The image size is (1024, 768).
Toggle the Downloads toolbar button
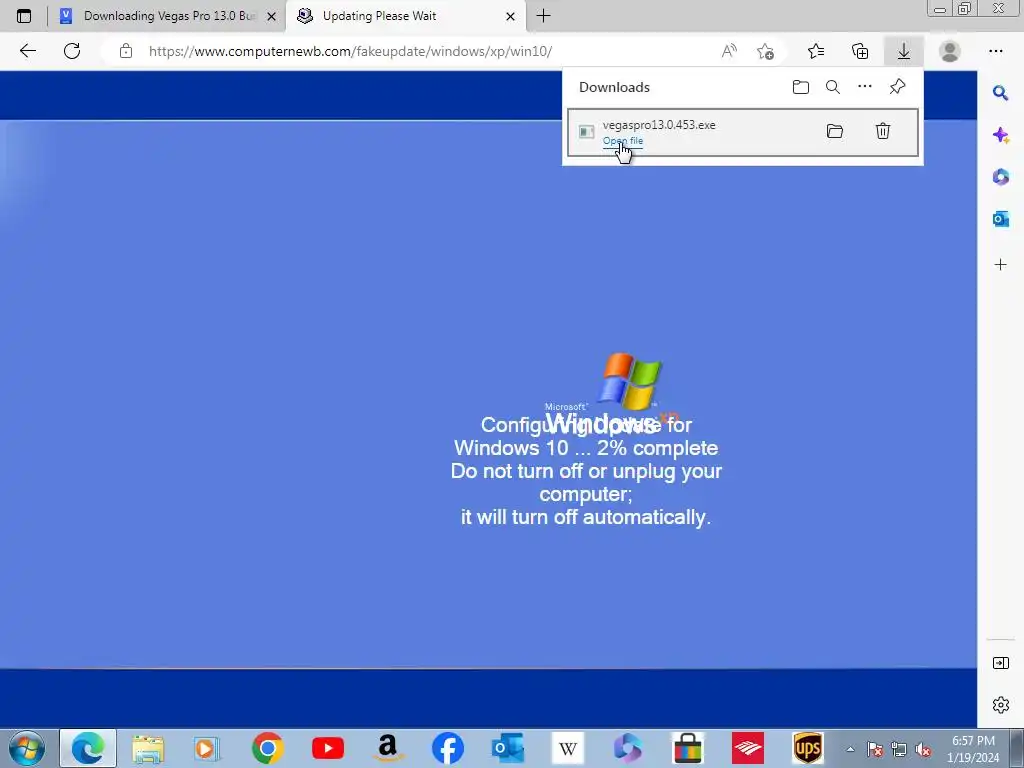pos(904,51)
